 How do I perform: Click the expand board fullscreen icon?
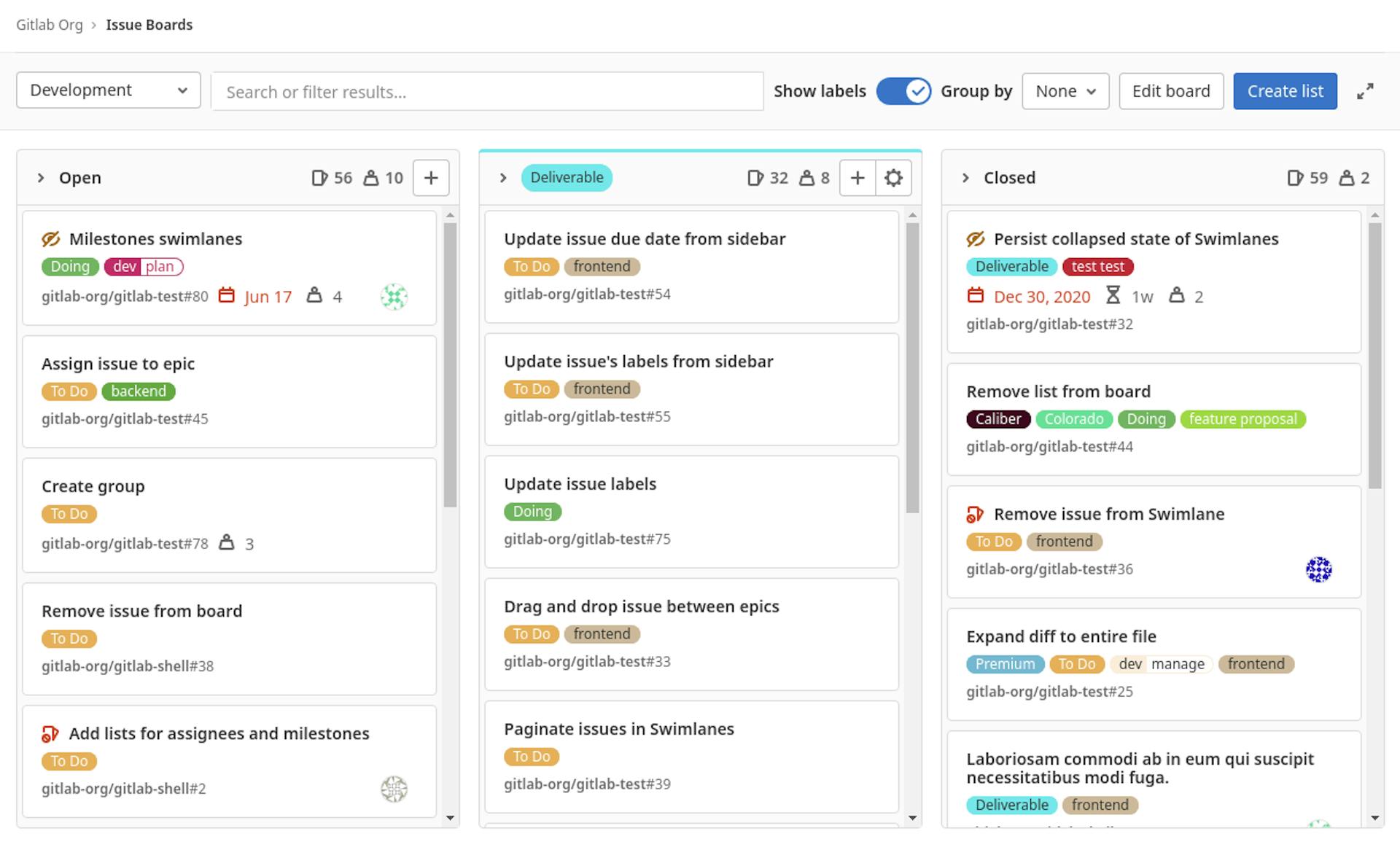tap(1365, 91)
